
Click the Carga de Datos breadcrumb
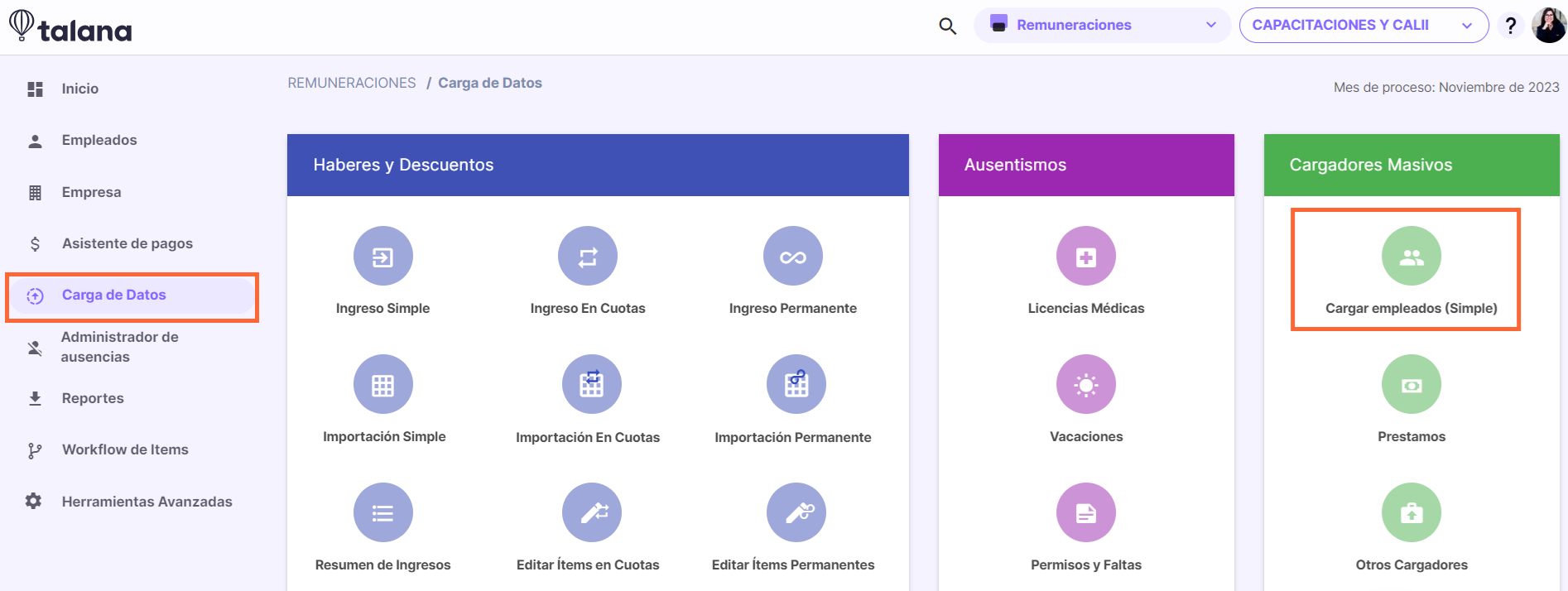pos(490,83)
